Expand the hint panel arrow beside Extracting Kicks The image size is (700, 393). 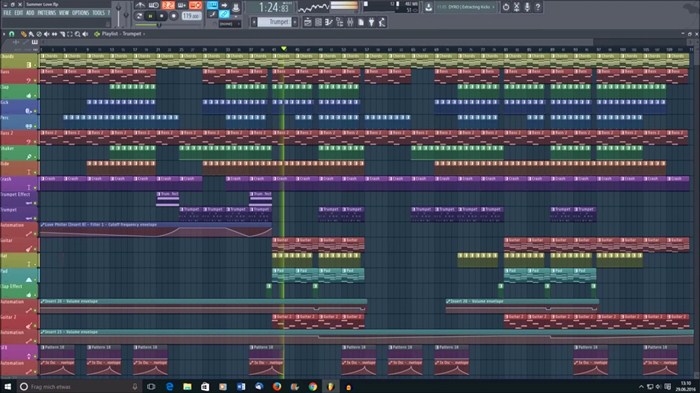click(x=493, y=7)
